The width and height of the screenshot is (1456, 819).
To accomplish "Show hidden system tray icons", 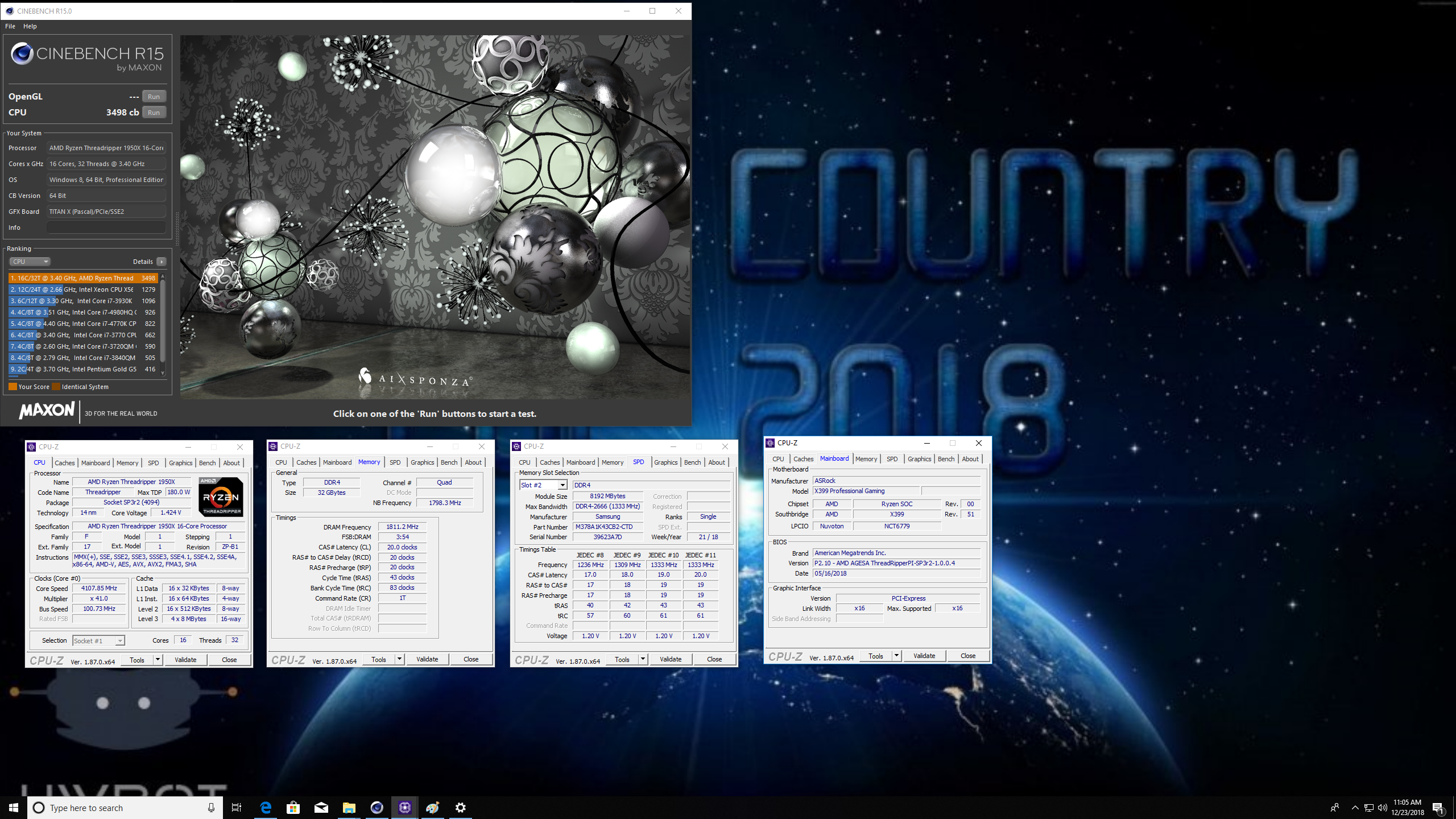I will pyautogui.click(x=1355, y=808).
